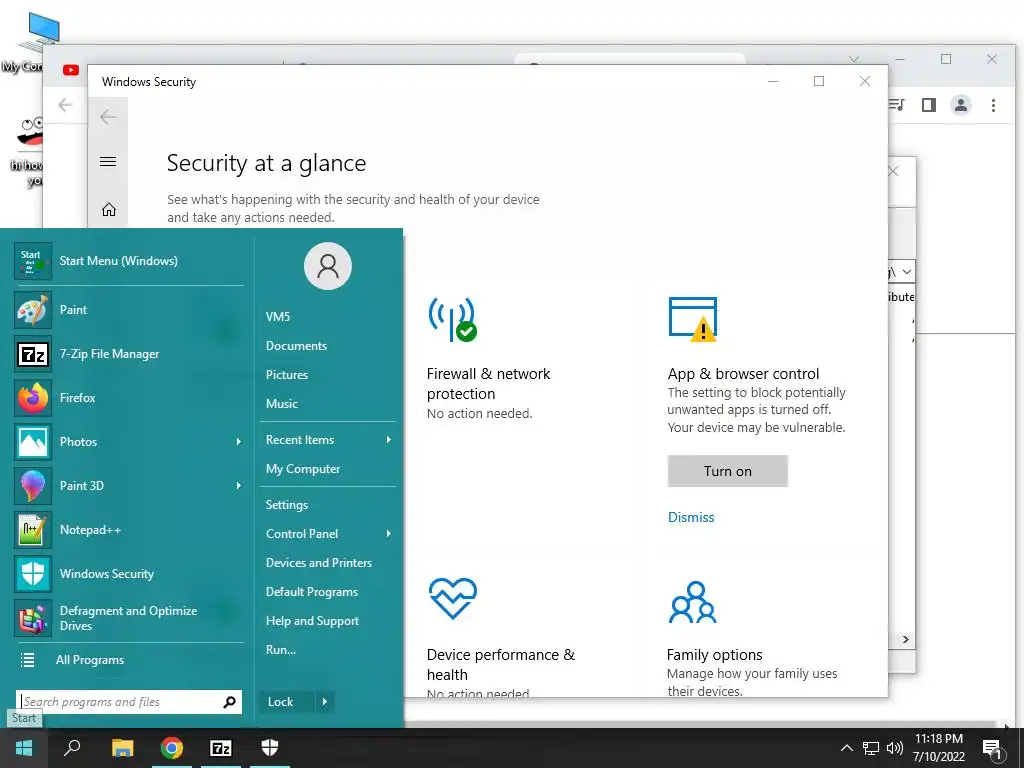The image size is (1024, 768).
Task: Click the scroll right arrow in background dialog
Action: coord(906,639)
